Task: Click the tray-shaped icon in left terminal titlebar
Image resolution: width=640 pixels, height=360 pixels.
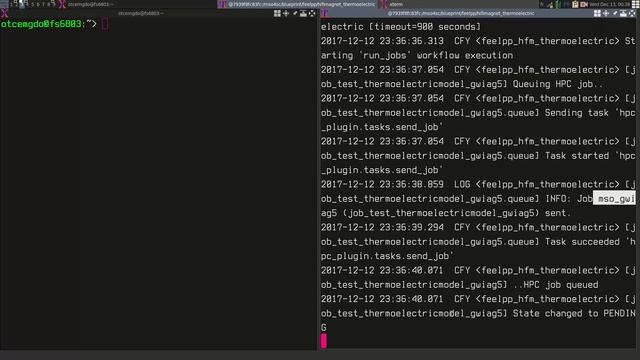Action: [x=303, y=13]
